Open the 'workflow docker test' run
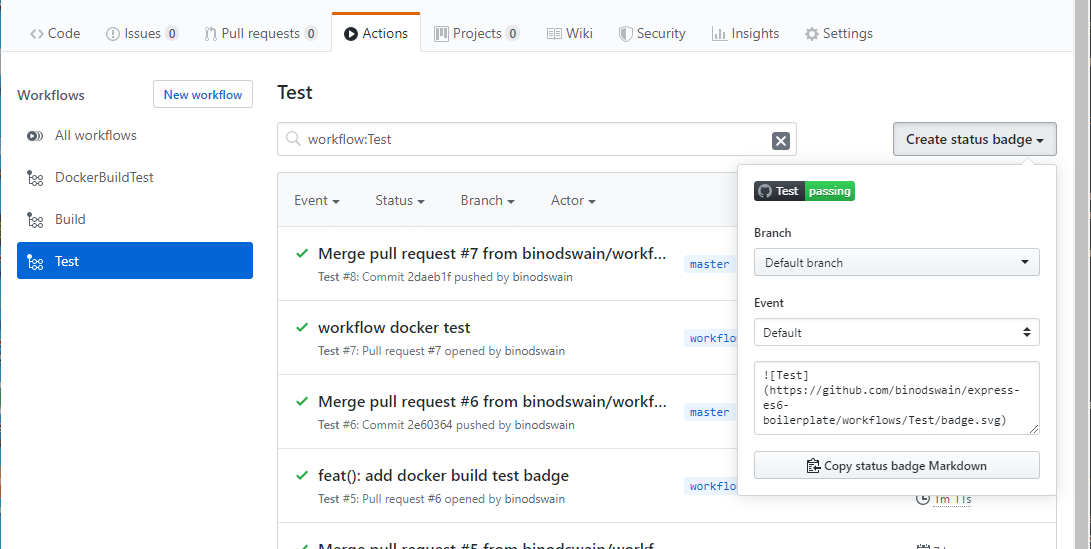 [394, 328]
